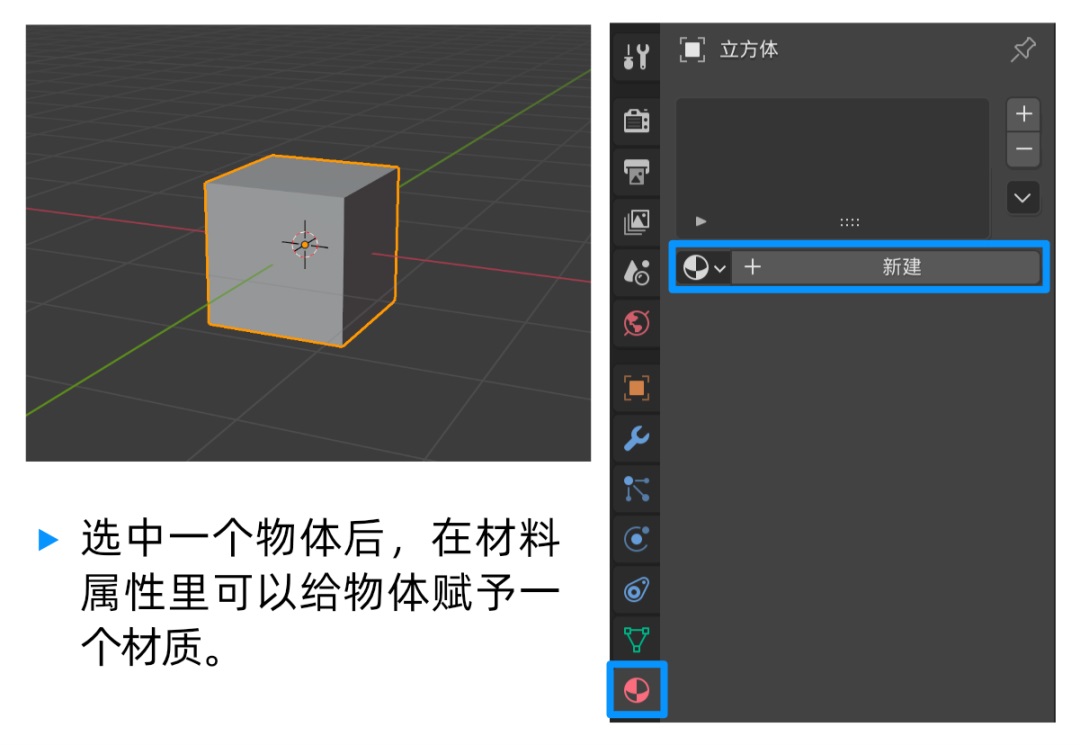The image size is (1080, 745).
Task: Toggle the pin icon for 立方体
Action: point(1024,50)
